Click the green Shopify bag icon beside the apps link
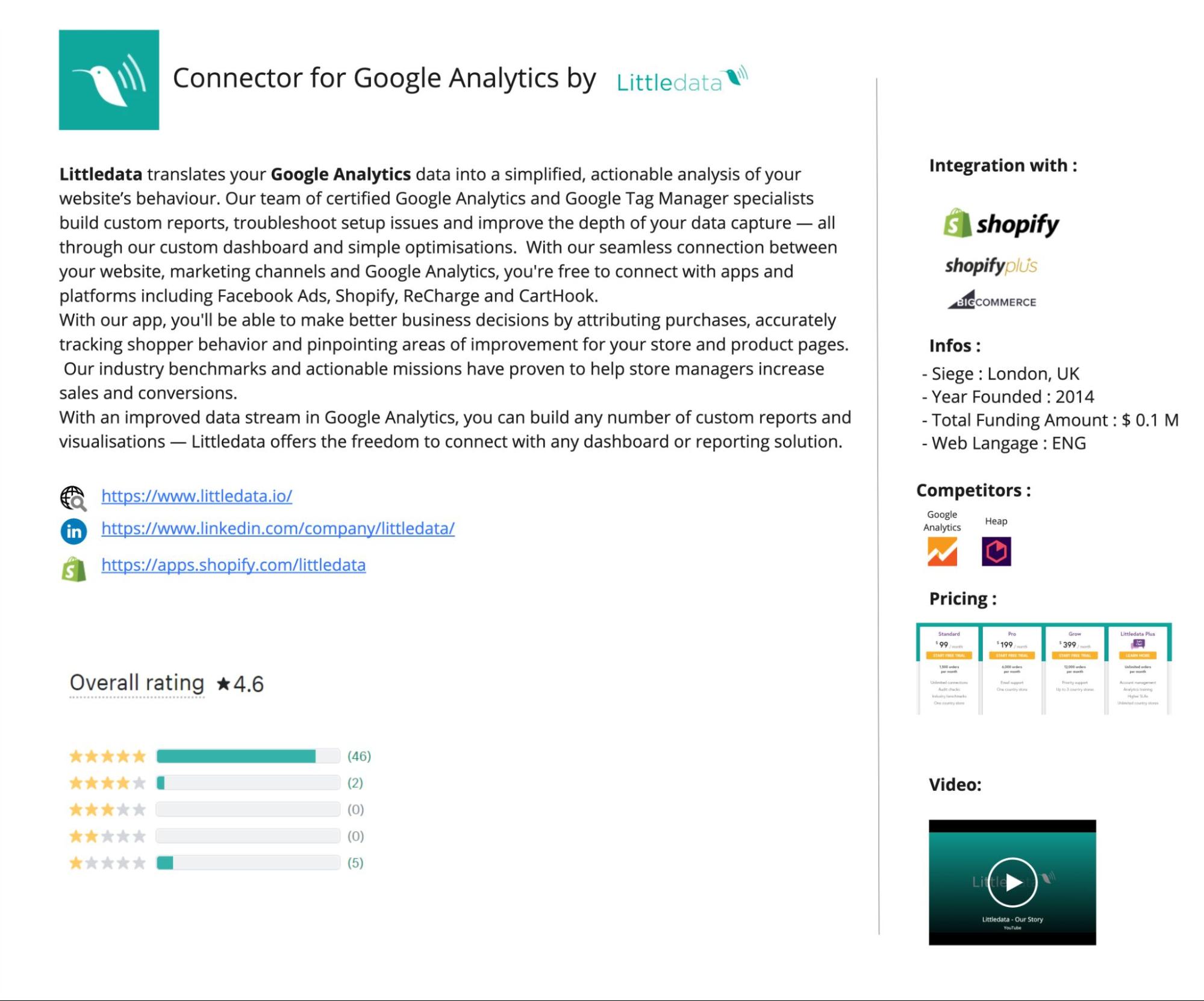The image size is (1204, 1001). [x=73, y=569]
